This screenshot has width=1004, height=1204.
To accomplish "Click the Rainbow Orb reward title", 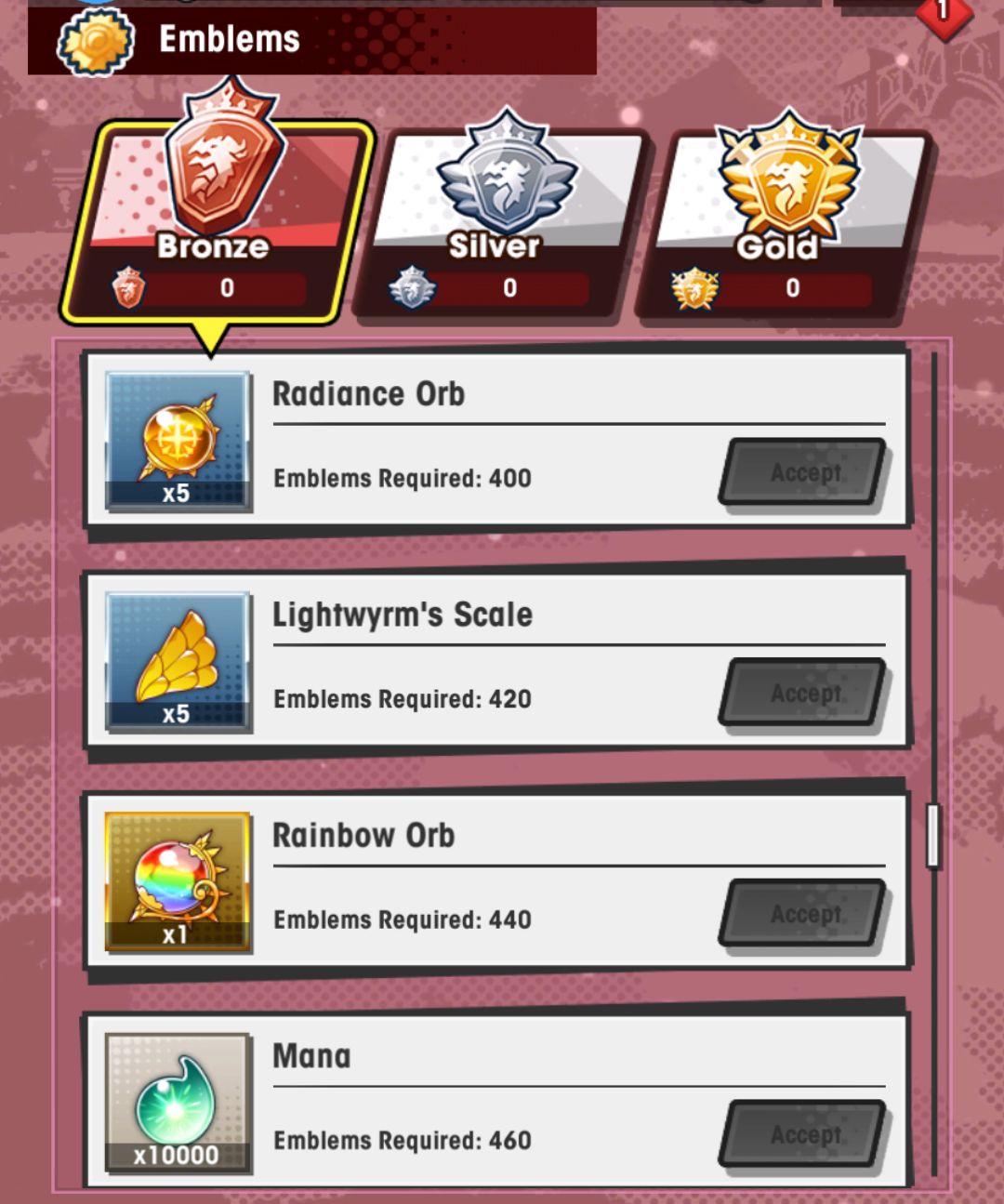I will (363, 835).
